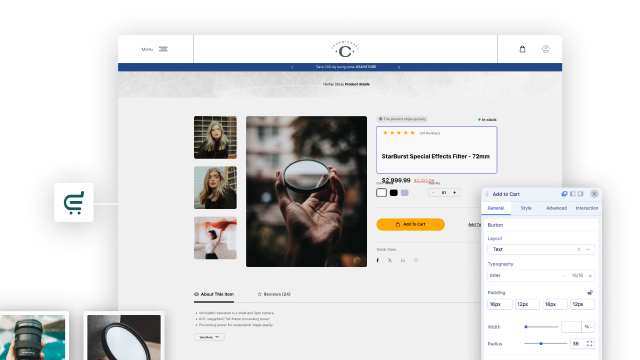
Task: Select the white color swatch
Action: coord(381,193)
